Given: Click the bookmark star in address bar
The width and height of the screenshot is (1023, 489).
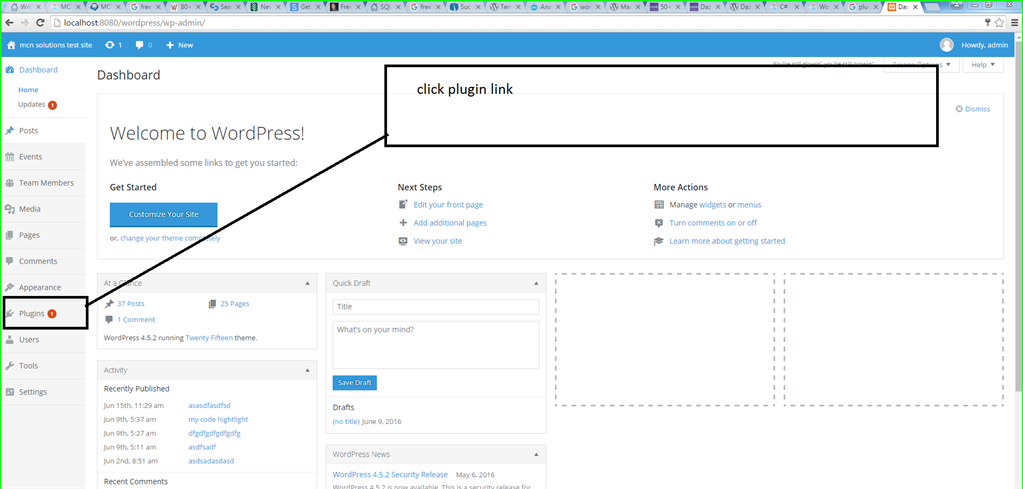Looking at the screenshot, I should (x=999, y=22).
